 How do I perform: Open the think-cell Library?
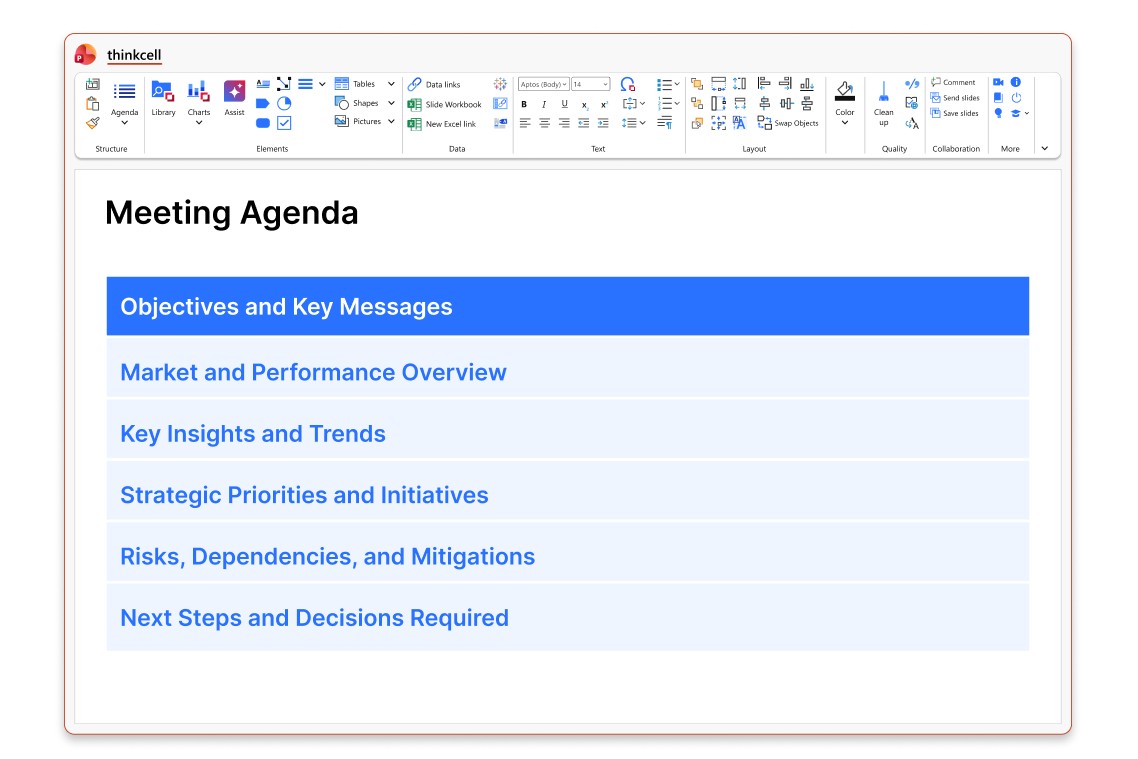163,98
